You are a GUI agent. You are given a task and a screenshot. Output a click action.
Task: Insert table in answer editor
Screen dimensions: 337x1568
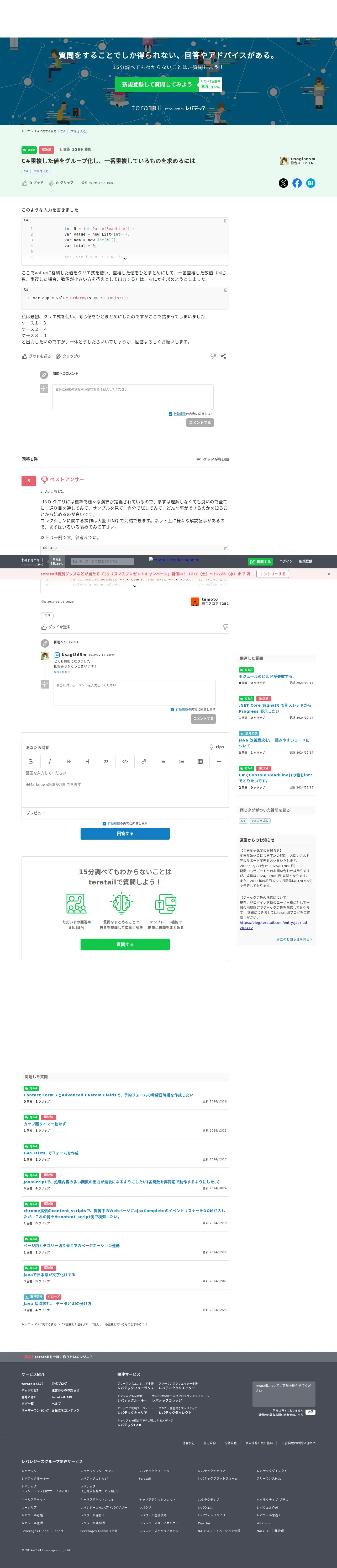[200, 761]
